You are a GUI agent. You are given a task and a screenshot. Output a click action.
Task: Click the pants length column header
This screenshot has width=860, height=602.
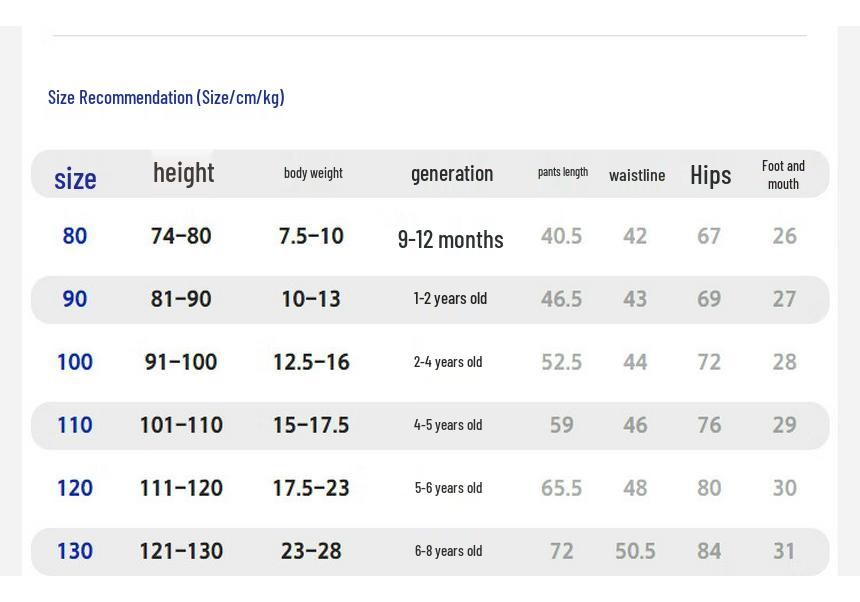[563, 172]
